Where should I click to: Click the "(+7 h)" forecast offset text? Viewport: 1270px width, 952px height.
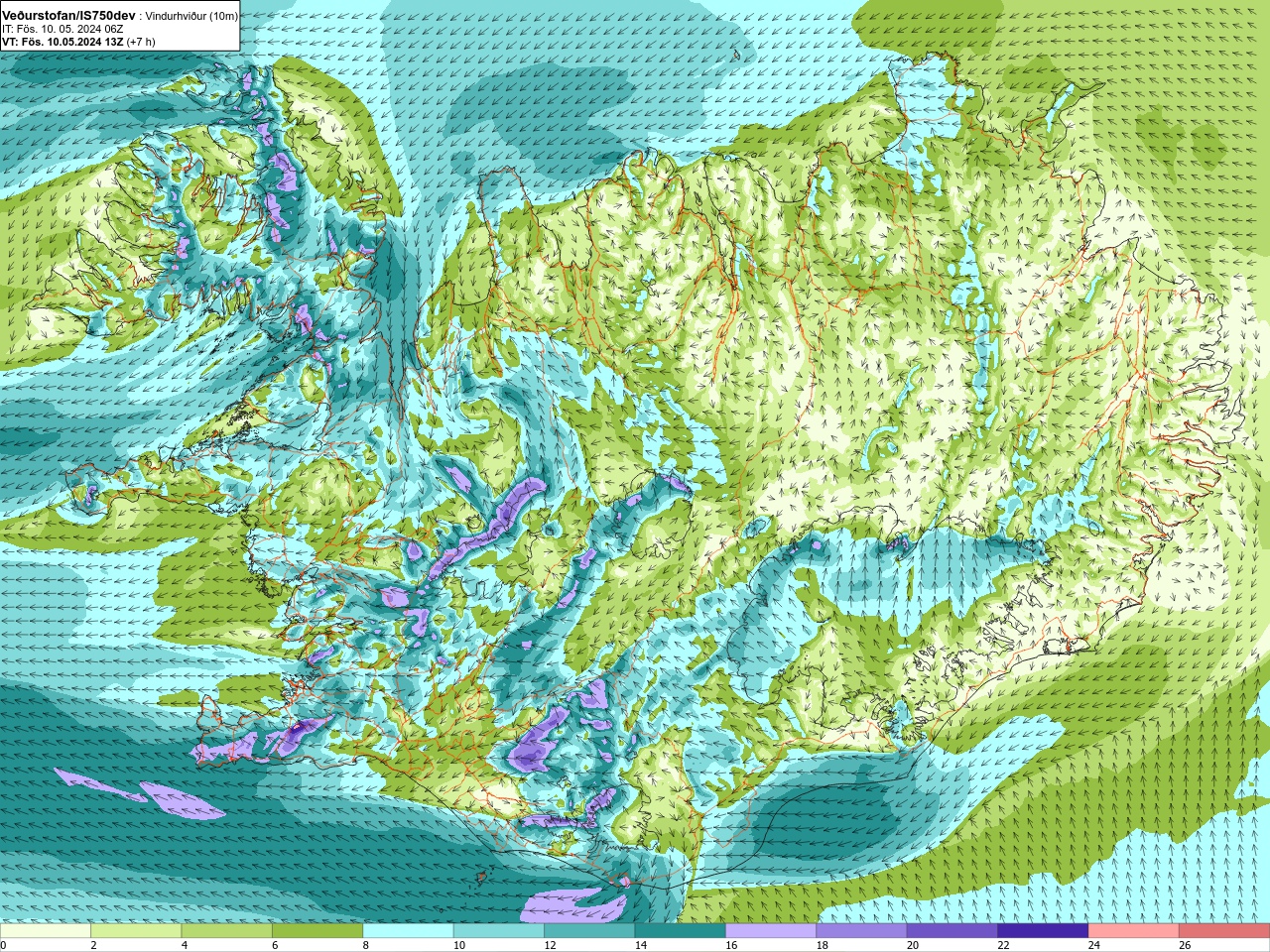pyautogui.click(x=141, y=42)
